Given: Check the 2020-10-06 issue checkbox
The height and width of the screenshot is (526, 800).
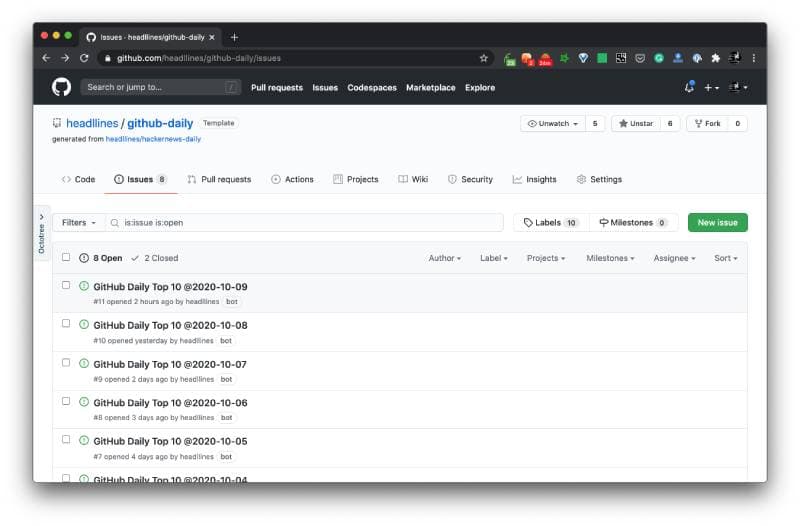Looking at the screenshot, I should coord(66,401).
